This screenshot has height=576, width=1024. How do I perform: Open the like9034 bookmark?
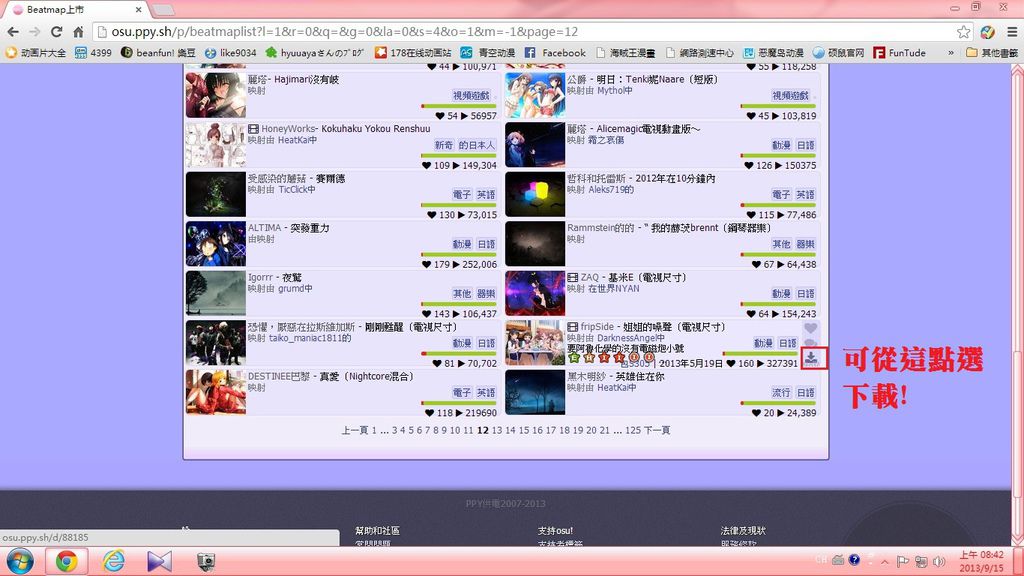pyautogui.click(x=230, y=52)
